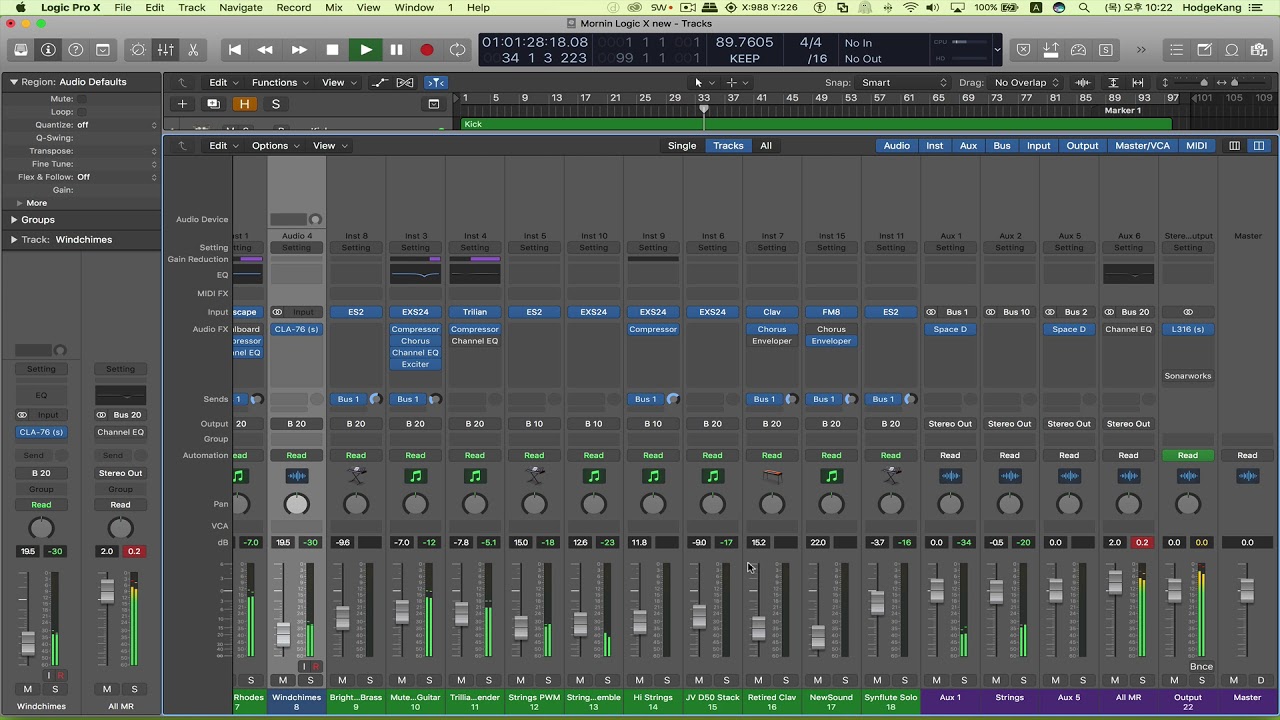This screenshot has height=720, width=1280.
Task: Click the Waveform Zoom icon
Action: click(x=1082, y=83)
